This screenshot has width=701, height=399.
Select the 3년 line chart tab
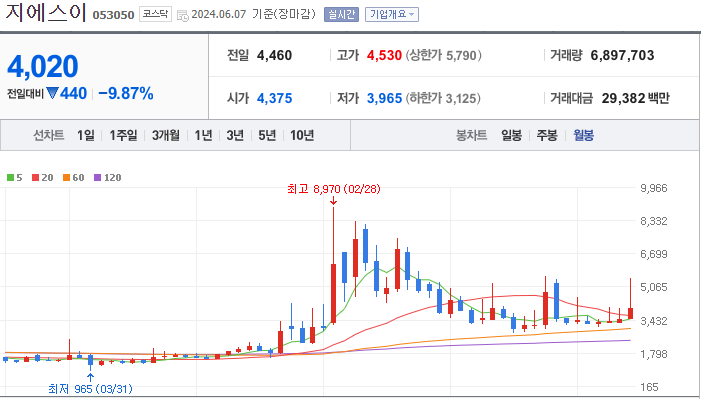235,135
